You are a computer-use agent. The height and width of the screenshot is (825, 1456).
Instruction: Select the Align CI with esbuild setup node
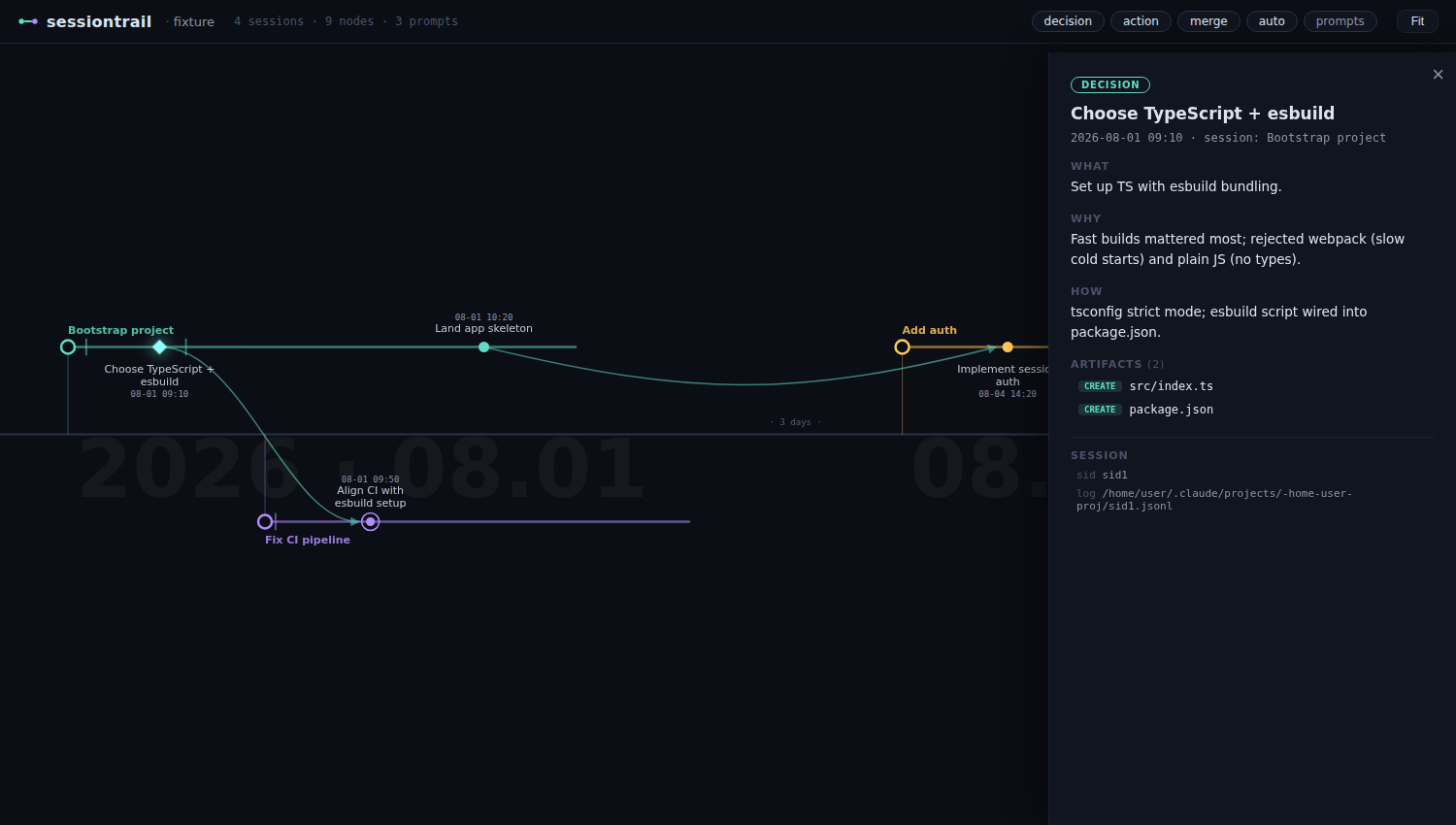(x=370, y=522)
